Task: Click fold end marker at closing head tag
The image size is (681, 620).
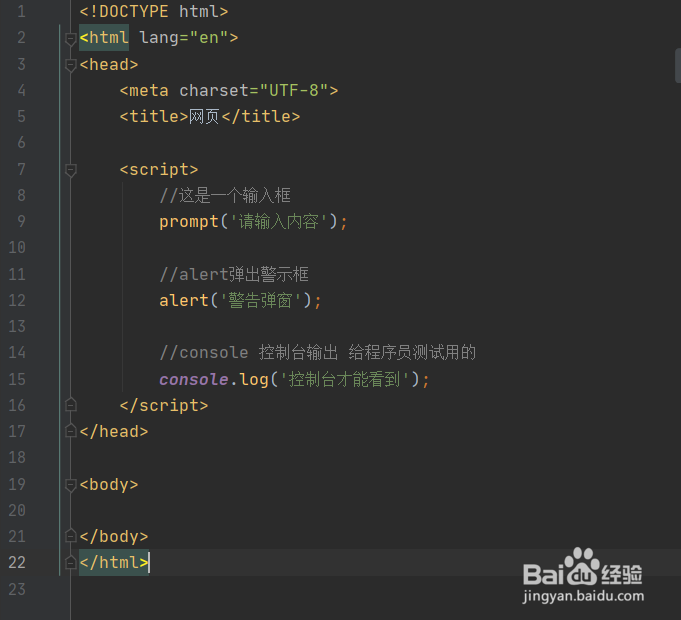Action: click(70, 431)
